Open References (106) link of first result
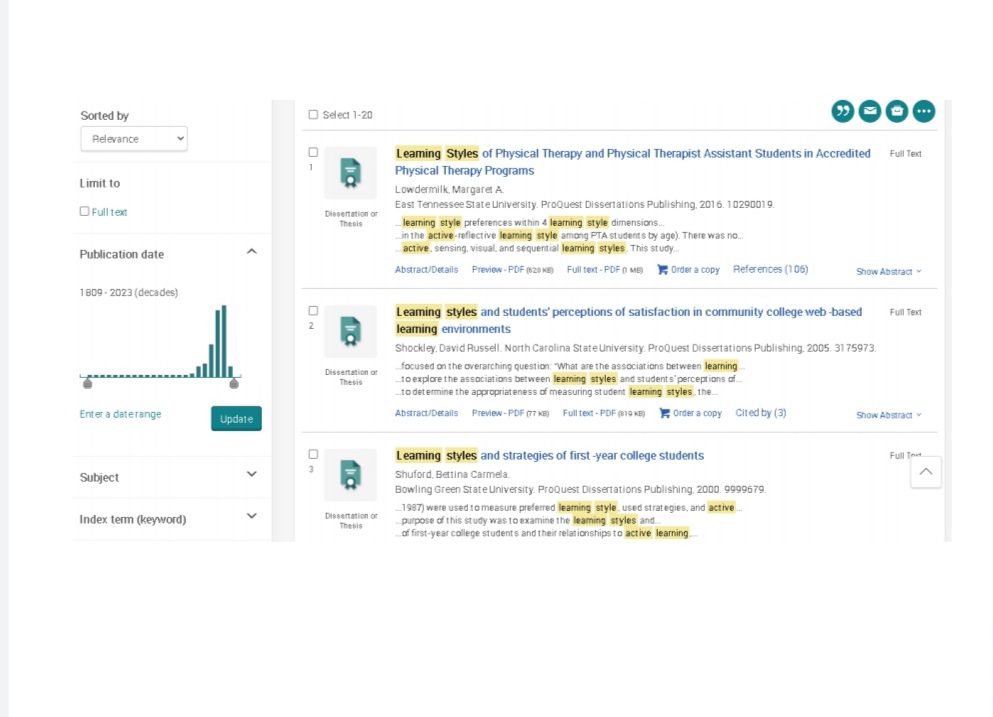Image resolution: width=993 pixels, height=717 pixels. (x=770, y=270)
